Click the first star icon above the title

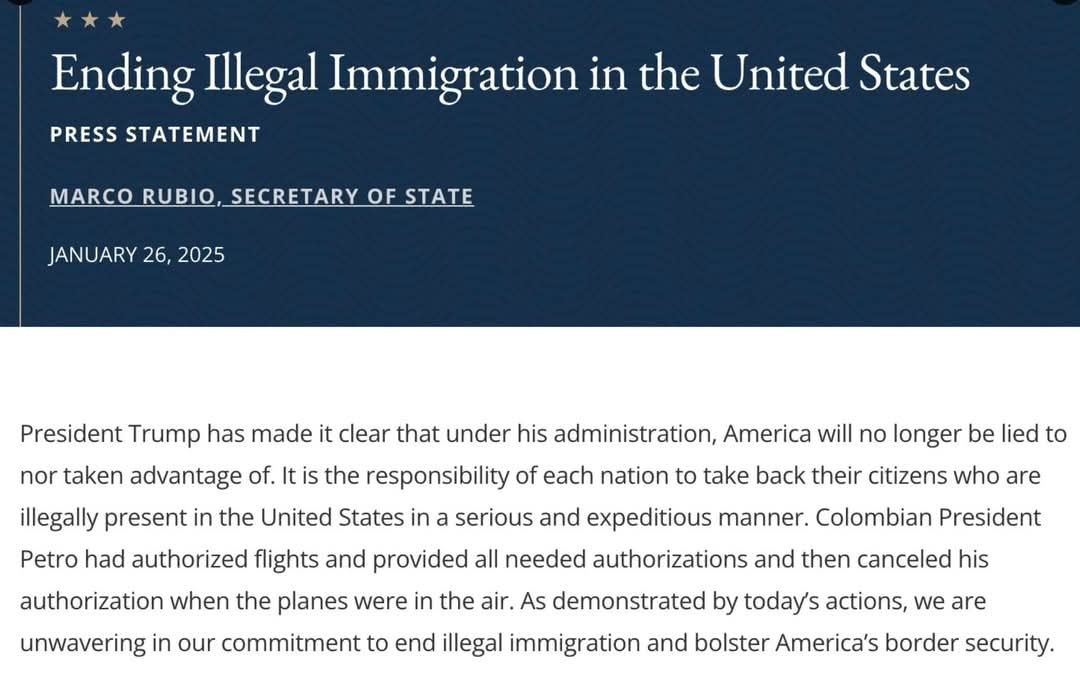(x=63, y=20)
